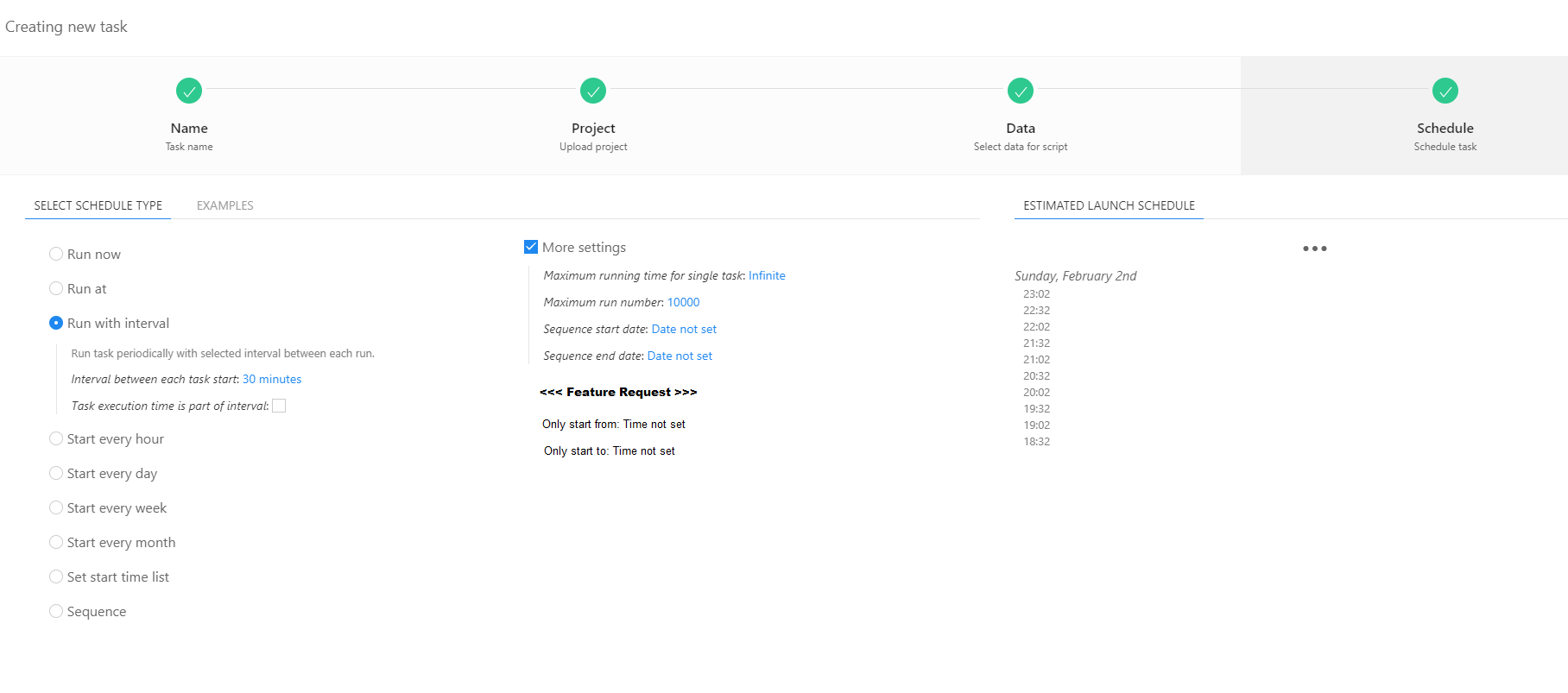Screen dimensions: 1568x693
Task: Choose Start every day schedule type
Action: tap(56, 474)
